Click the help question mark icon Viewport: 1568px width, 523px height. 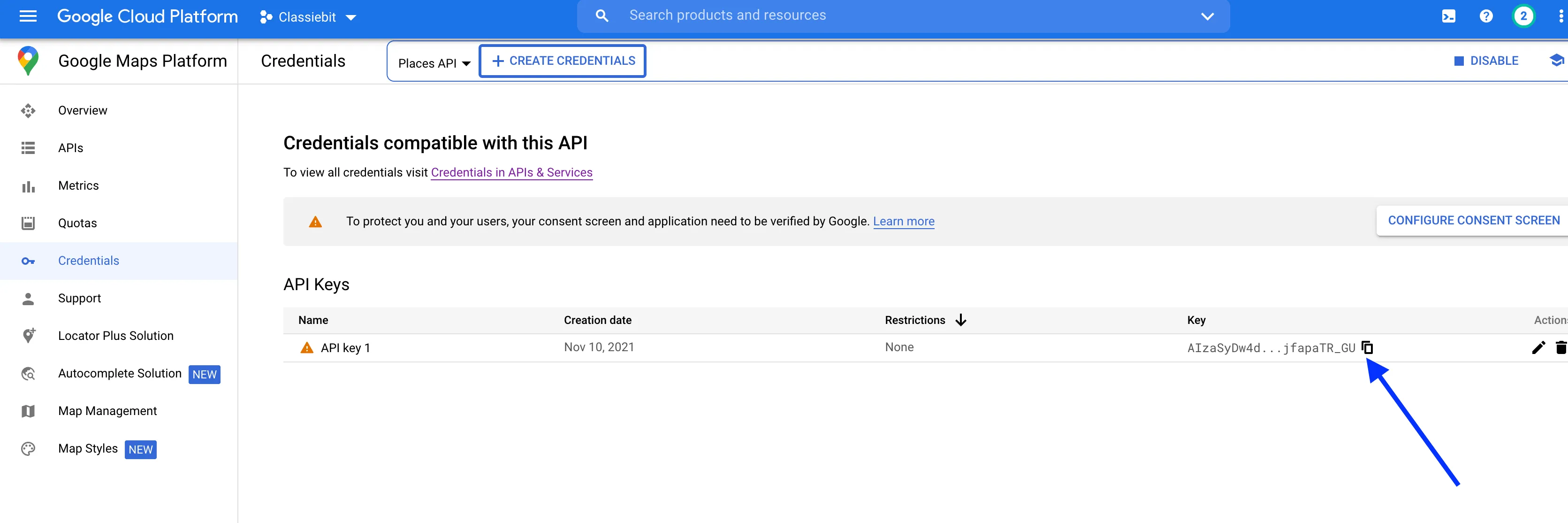pyautogui.click(x=1486, y=16)
